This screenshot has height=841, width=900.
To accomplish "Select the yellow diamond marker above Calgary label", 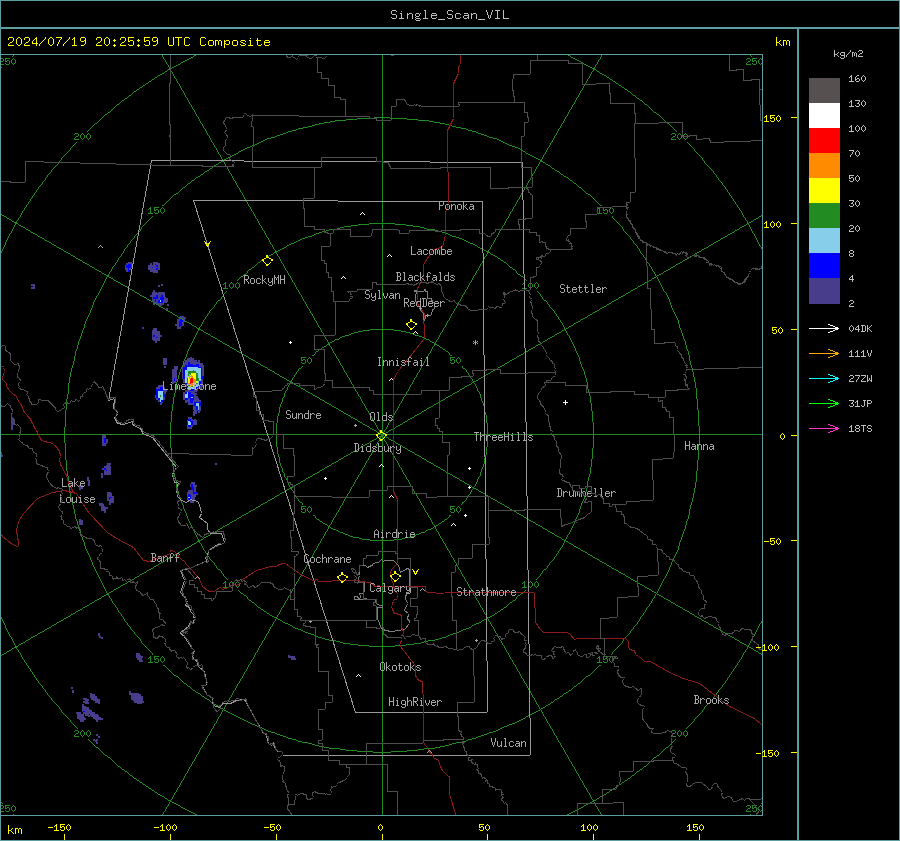I will coord(395,576).
